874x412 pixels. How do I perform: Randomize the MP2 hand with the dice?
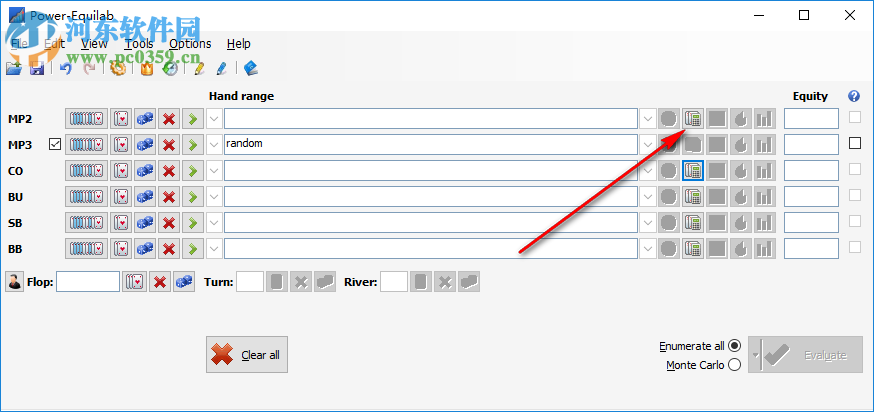145,119
